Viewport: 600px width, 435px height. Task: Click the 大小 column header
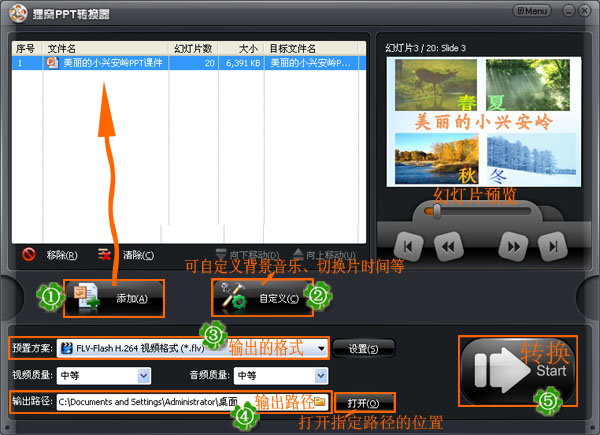(x=241, y=49)
